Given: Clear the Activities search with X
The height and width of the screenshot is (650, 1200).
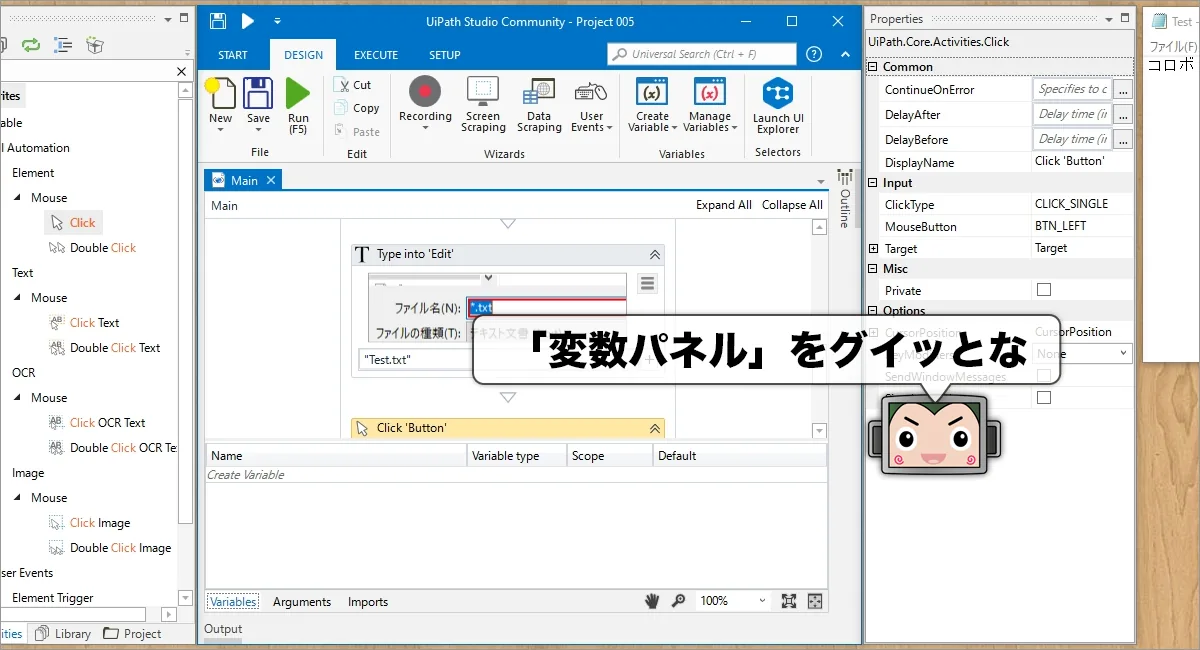Looking at the screenshot, I should point(181,71).
